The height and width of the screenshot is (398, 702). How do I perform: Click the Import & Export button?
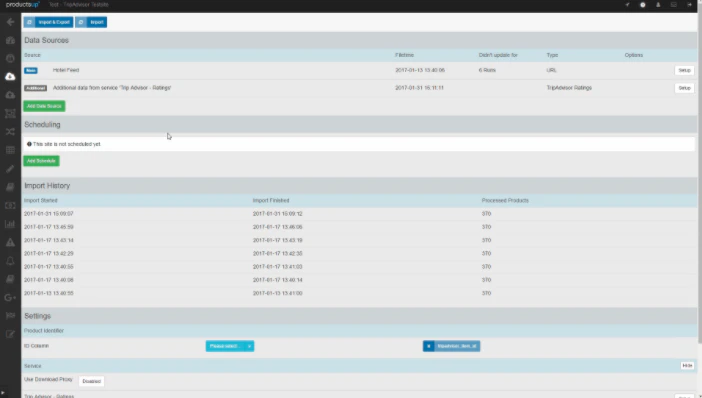pyautogui.click(x=48, y=22)
